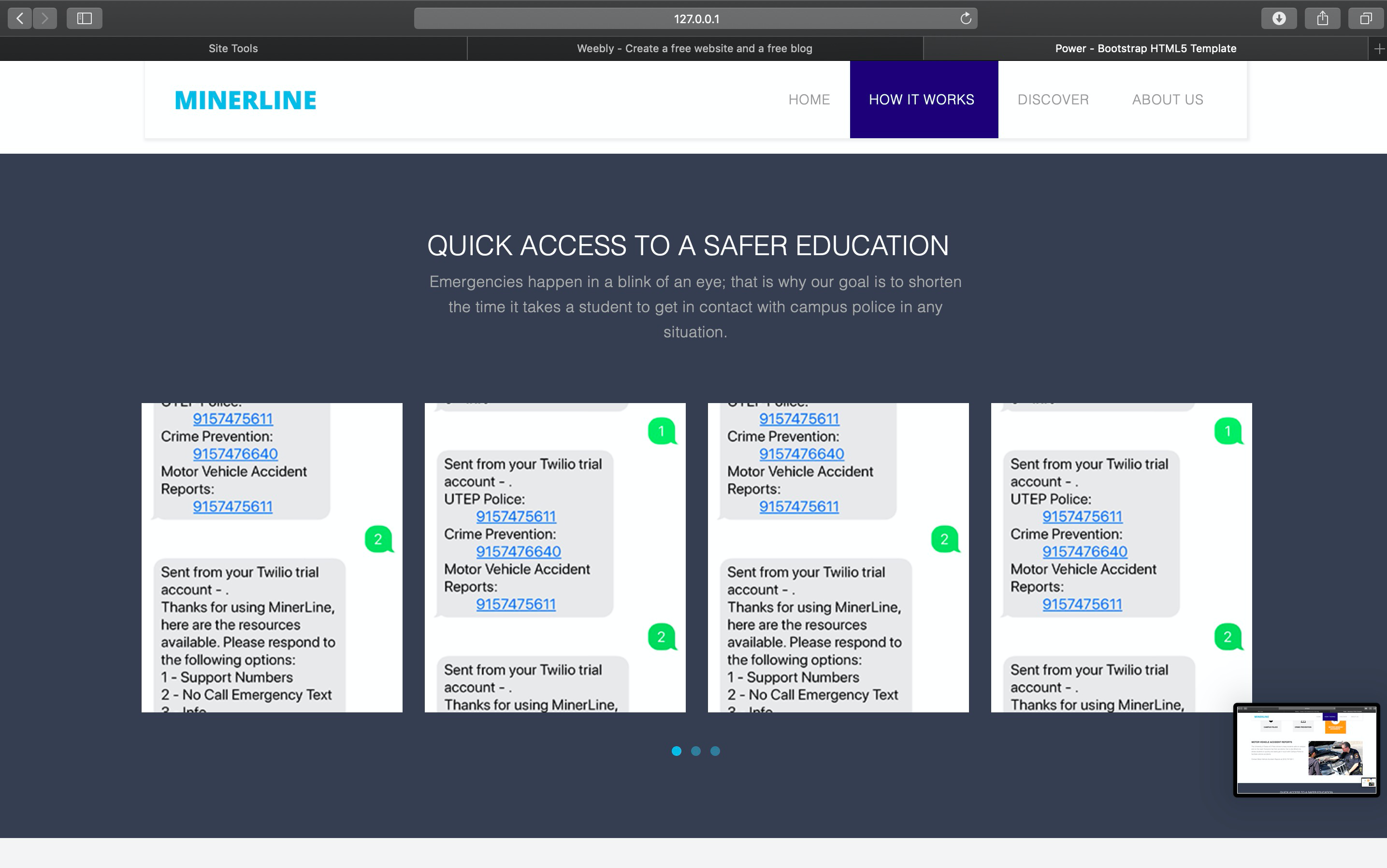Open the Safari downloads icon

point(1278,18)
